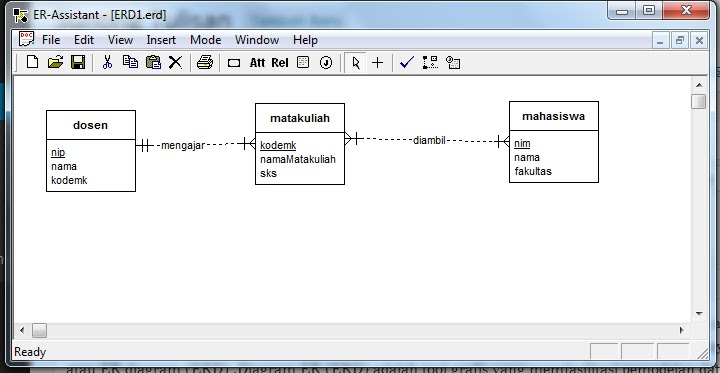This screenshot has height=373, width=720.
Task: Click the Ready status bar text
Action: pyautogui.click(x=30, y=352)
